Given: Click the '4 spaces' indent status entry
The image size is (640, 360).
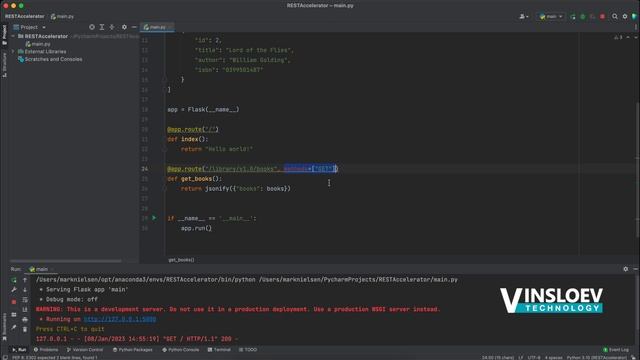Looking at the screenshot, I should (x=553, y=358).
